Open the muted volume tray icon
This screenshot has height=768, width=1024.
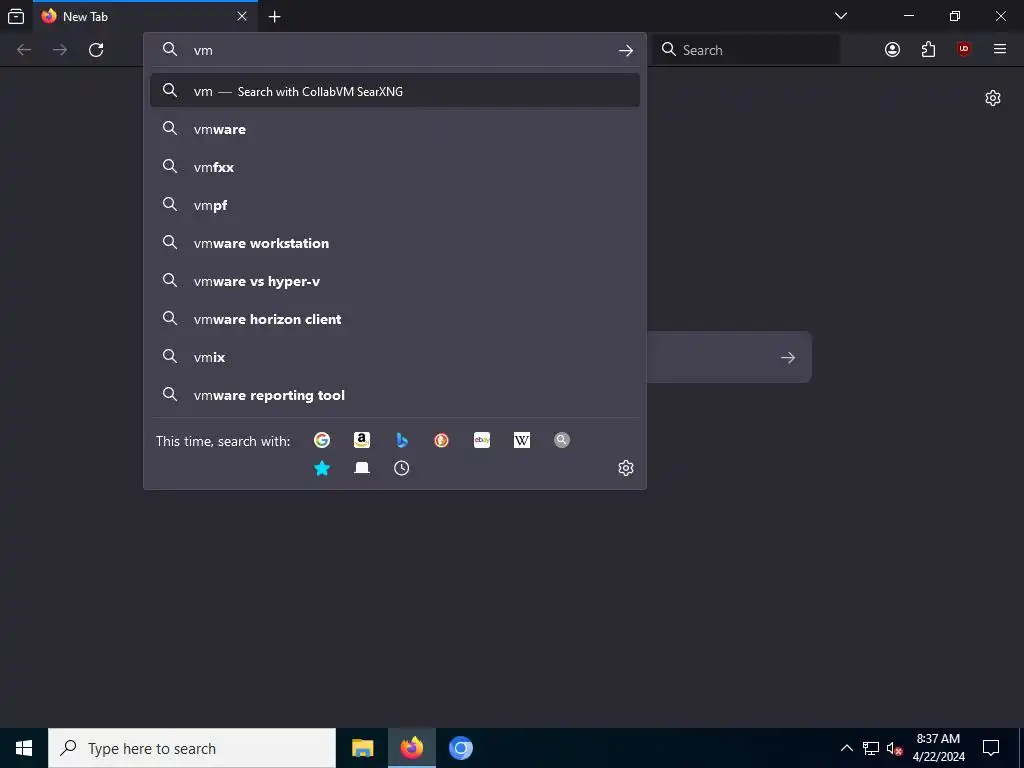tap(894, 748)
